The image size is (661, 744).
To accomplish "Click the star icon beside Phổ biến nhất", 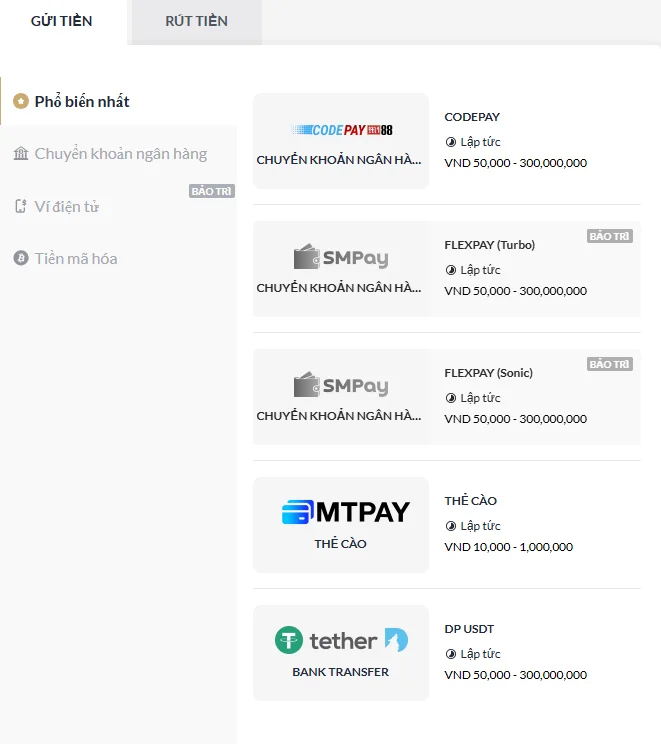I will coord(20,101).
